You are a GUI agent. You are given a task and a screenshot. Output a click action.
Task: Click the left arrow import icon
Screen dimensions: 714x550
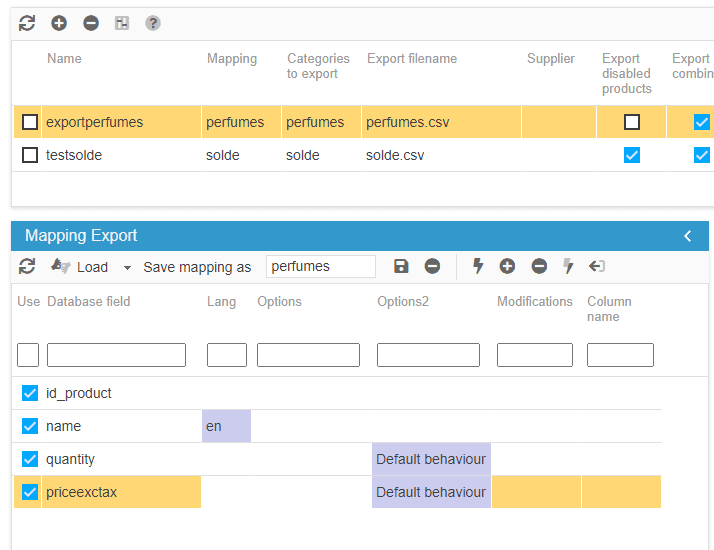tap(597, 266)
